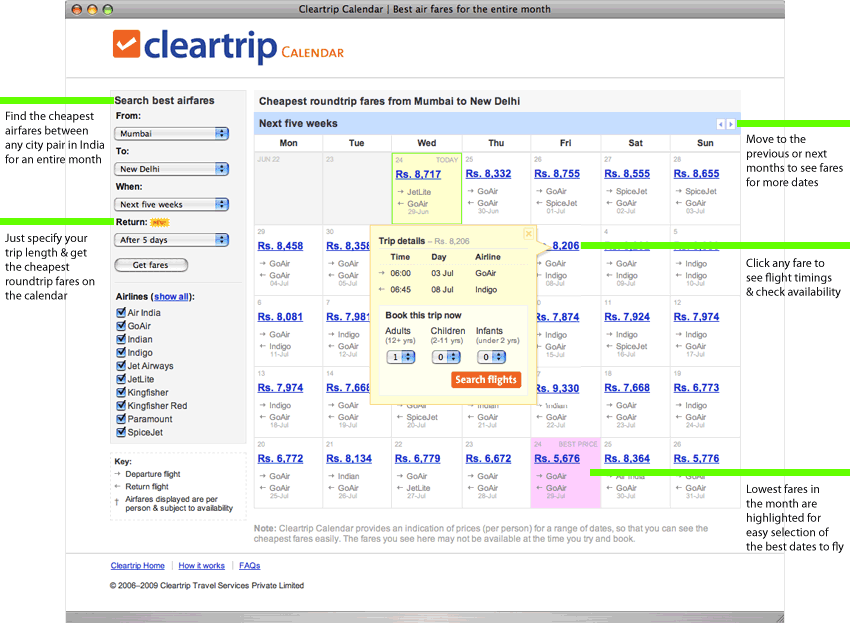Uncheck the Jet Airways checkbox
Image resolution: width=850 pixels, height=623 pixels.
click(x=121, y=365)
